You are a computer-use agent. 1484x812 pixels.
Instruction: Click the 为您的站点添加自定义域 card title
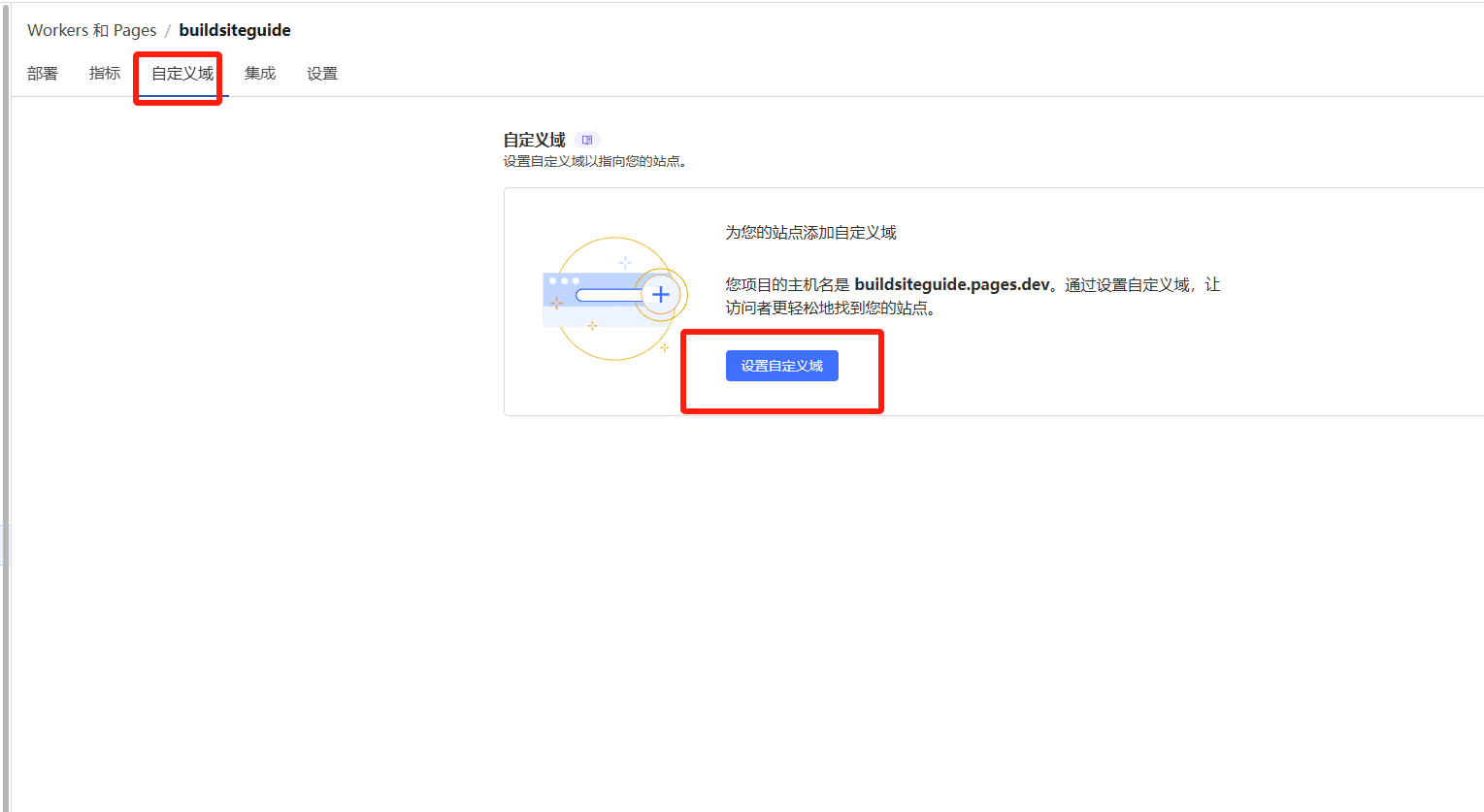[810, 233]
